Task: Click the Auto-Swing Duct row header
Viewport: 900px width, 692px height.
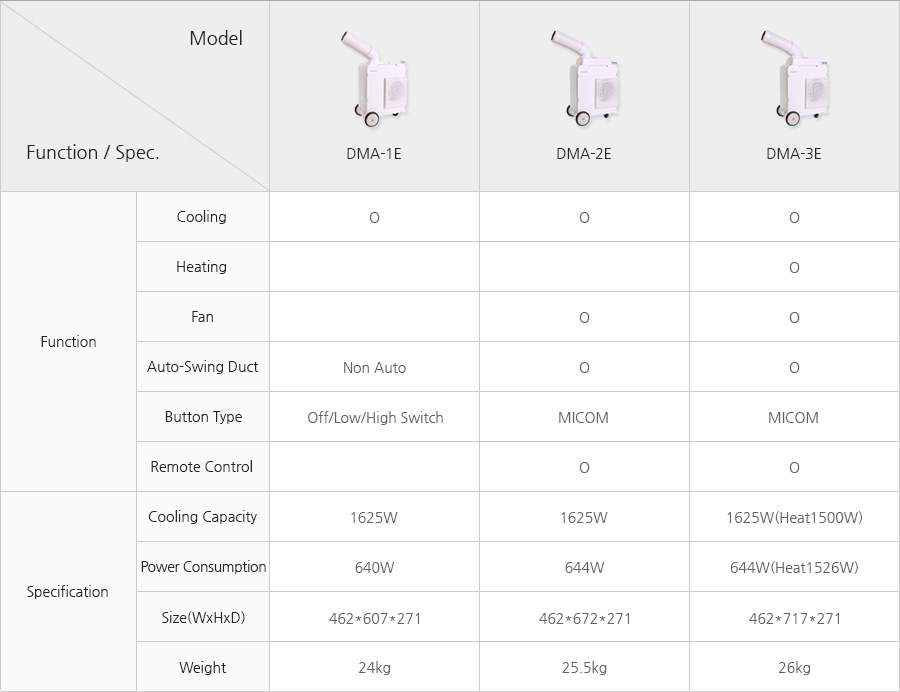Action: click(x=203, y=367)
